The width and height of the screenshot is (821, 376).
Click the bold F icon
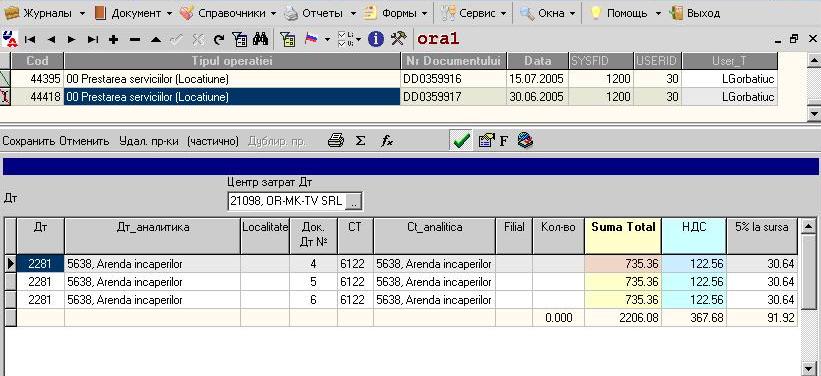pos(504,141)
